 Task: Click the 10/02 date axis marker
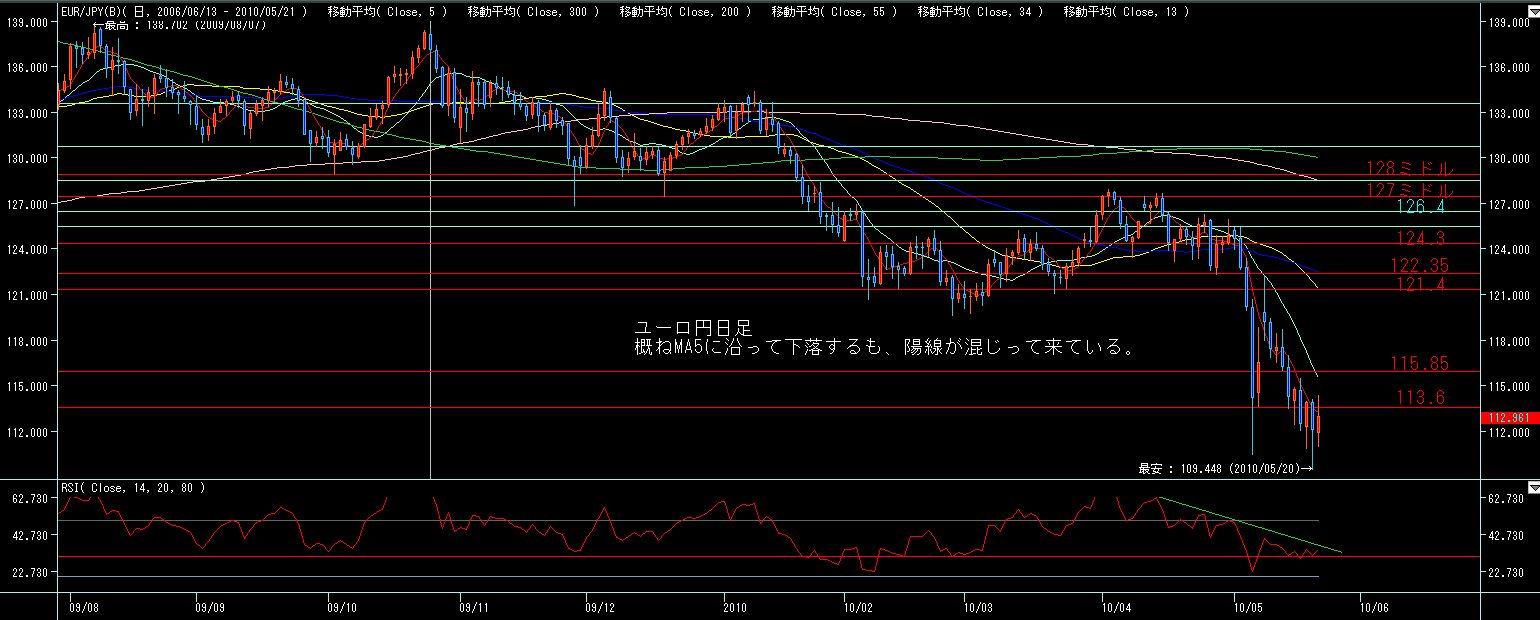858,605
